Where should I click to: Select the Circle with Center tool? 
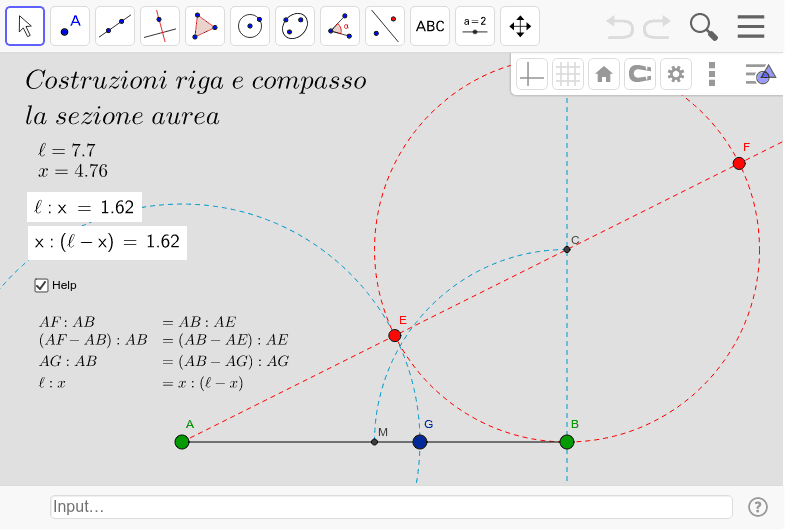[250, 26]
